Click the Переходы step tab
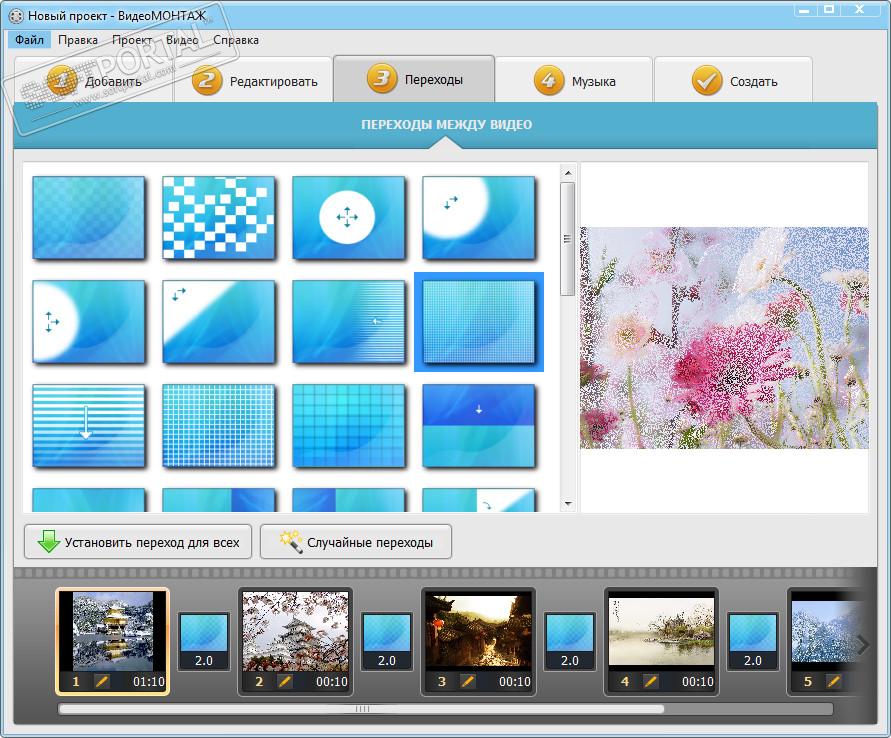This screenshot has width=891, height=738. (x=414, y=79)
